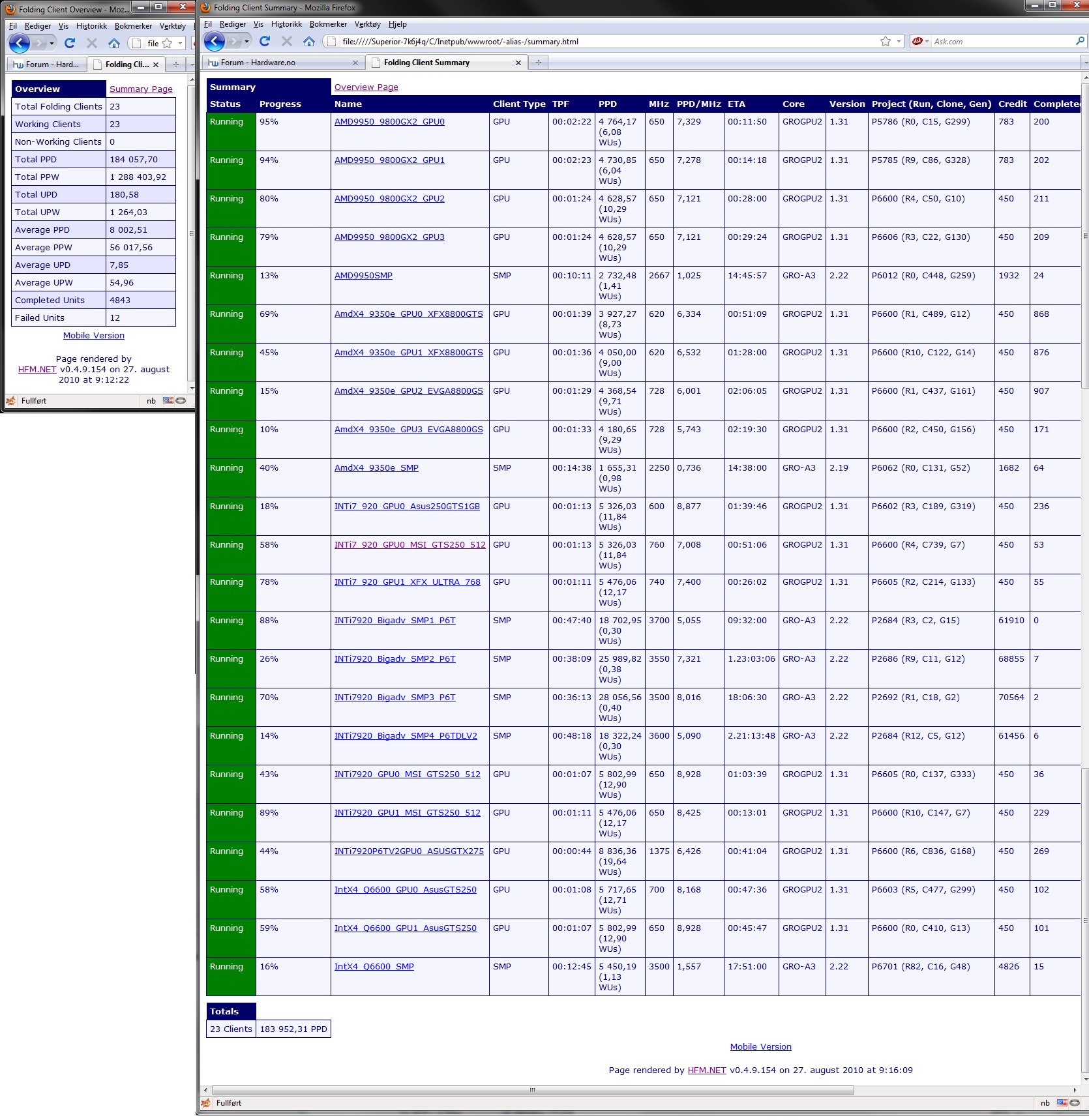The image size is (1089, 1120).
Task: Open the IntX4_Q6600_SMP client link
Action: click(374, 966)
